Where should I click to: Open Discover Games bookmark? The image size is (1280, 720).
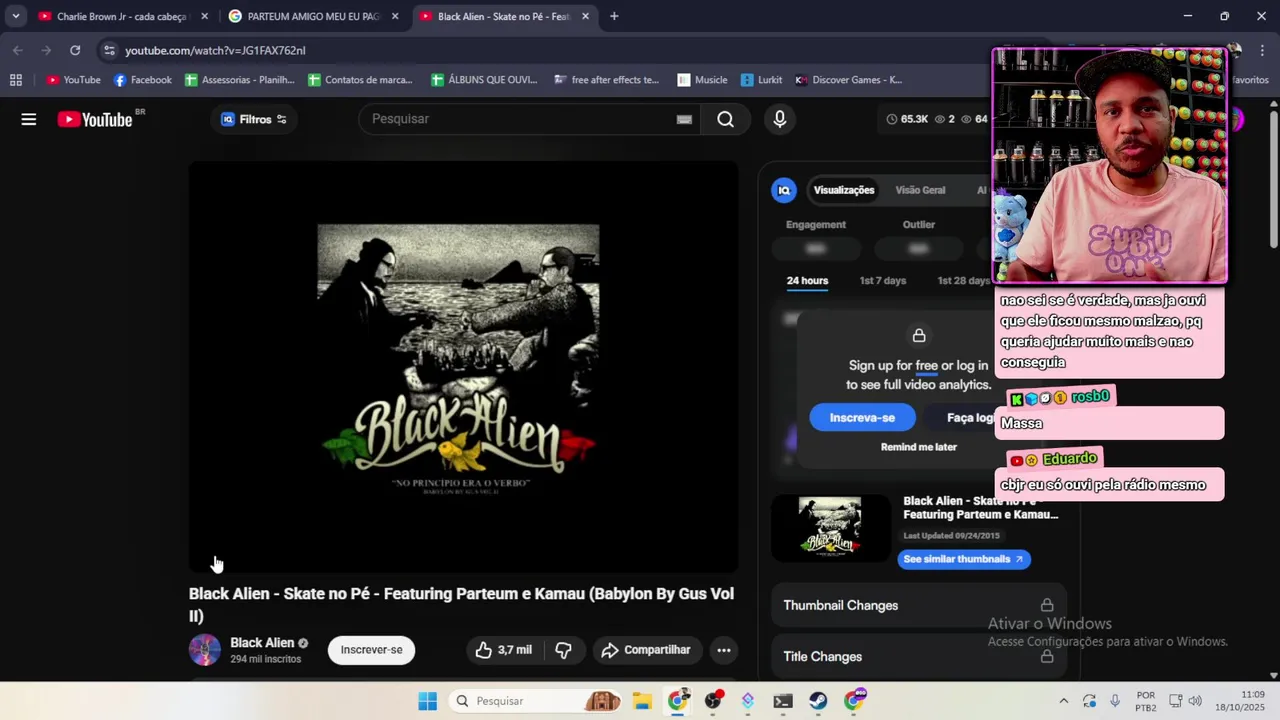849,80
